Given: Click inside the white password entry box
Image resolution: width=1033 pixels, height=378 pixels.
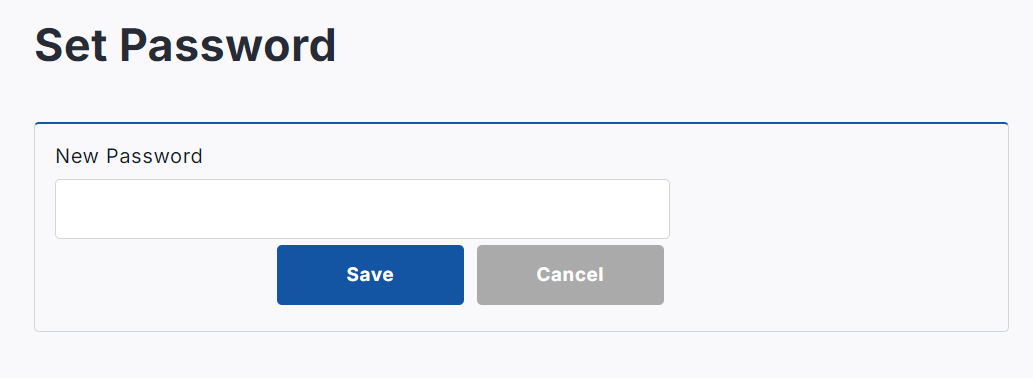Looking at the screenshot, I should [362, 209].
